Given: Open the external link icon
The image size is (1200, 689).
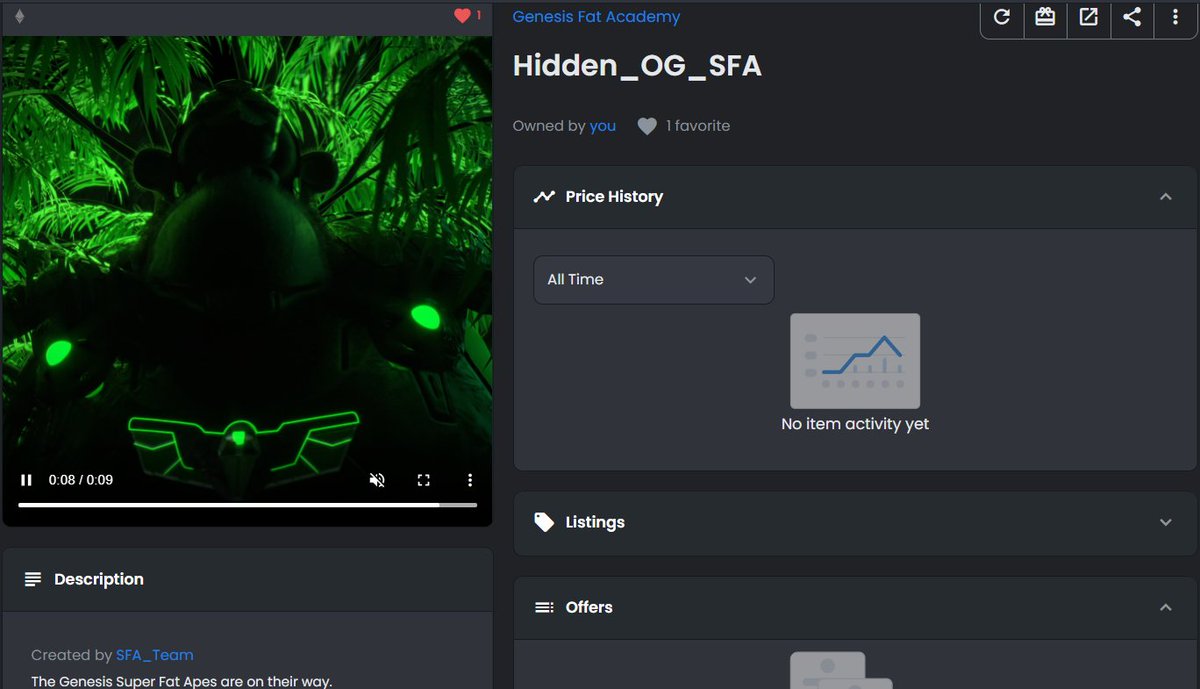Looking at the screenshot, I should [x=1089, y=17].
